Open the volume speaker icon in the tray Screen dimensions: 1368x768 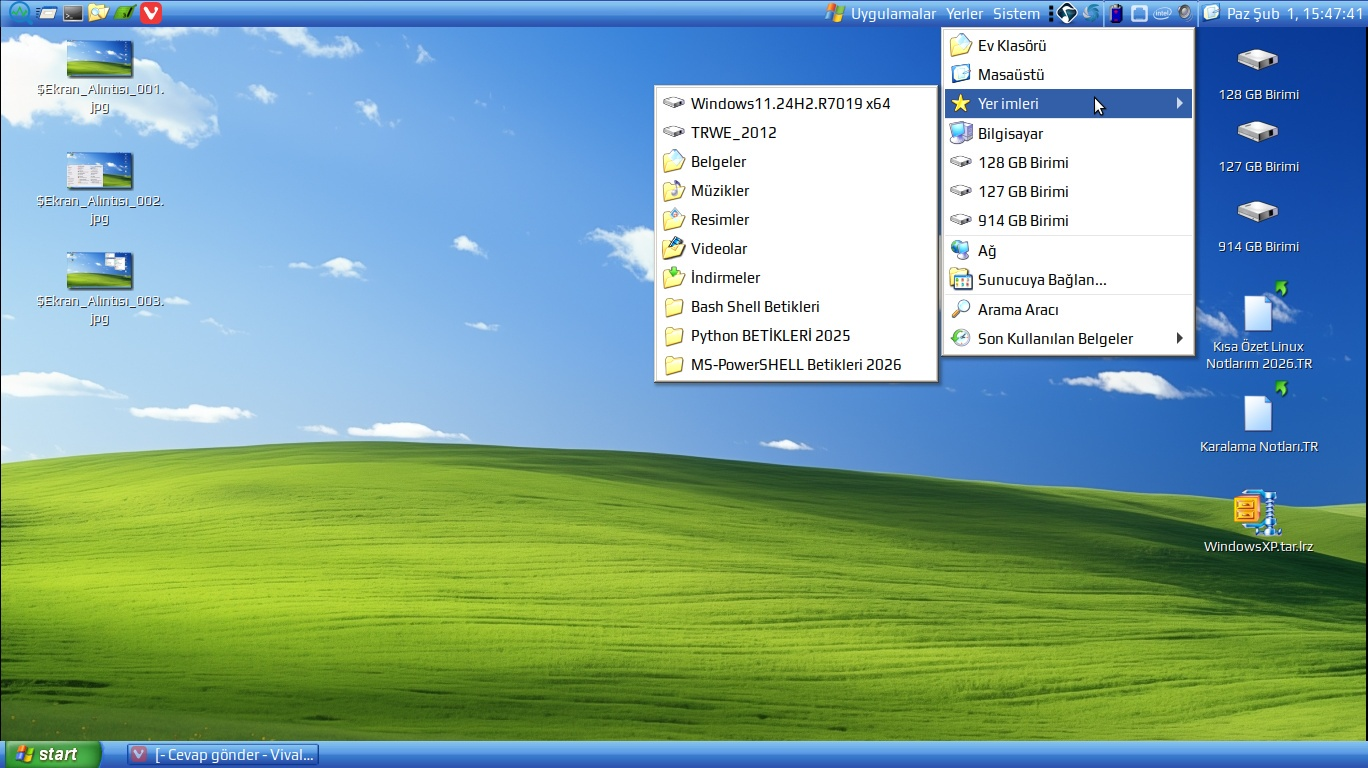pyautogui.click(x=1185, y=13)
